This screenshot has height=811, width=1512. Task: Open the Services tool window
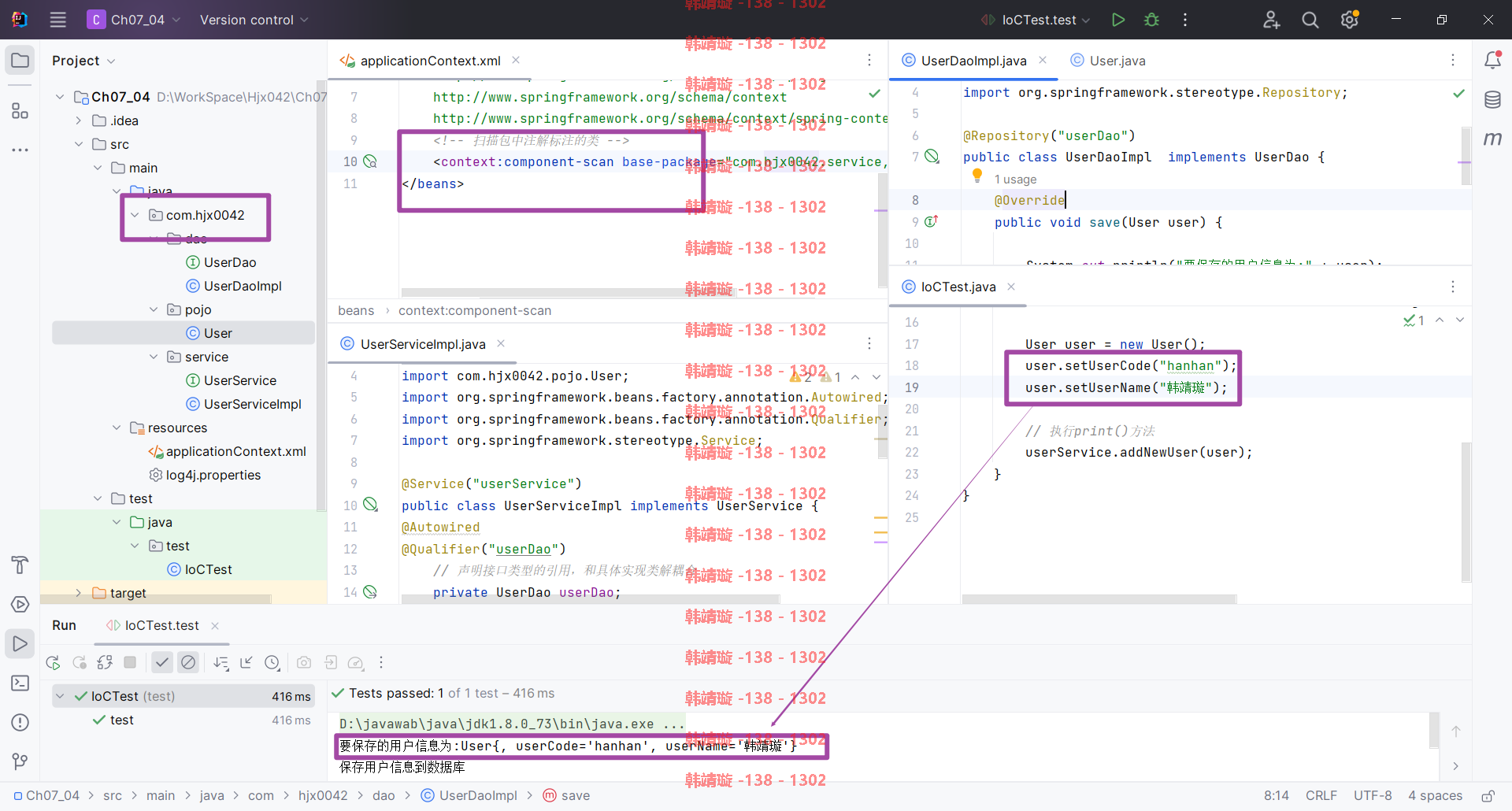tap(20, 604)
